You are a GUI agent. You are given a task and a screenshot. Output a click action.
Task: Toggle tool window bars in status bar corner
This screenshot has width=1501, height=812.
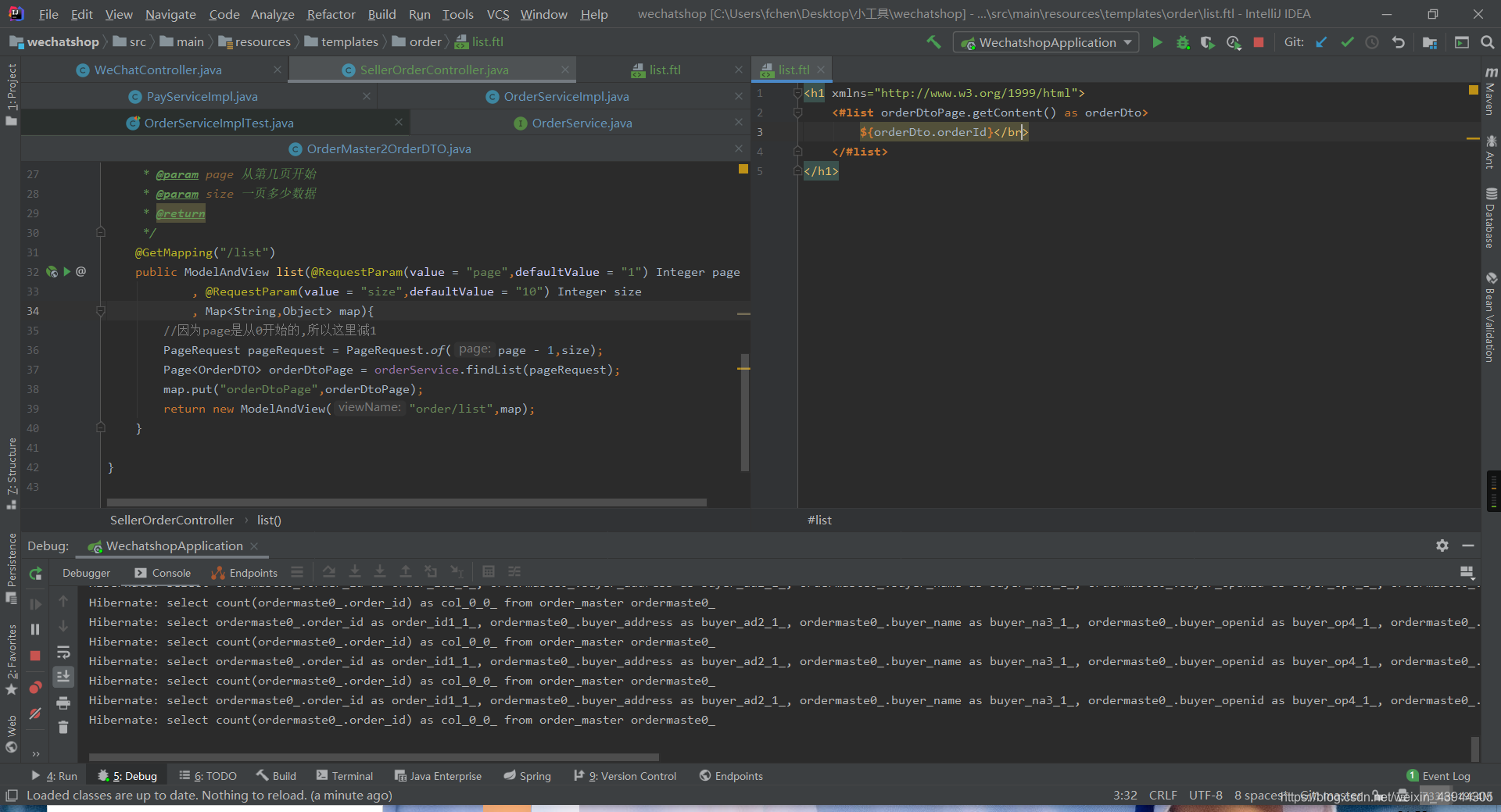(11, 796)
